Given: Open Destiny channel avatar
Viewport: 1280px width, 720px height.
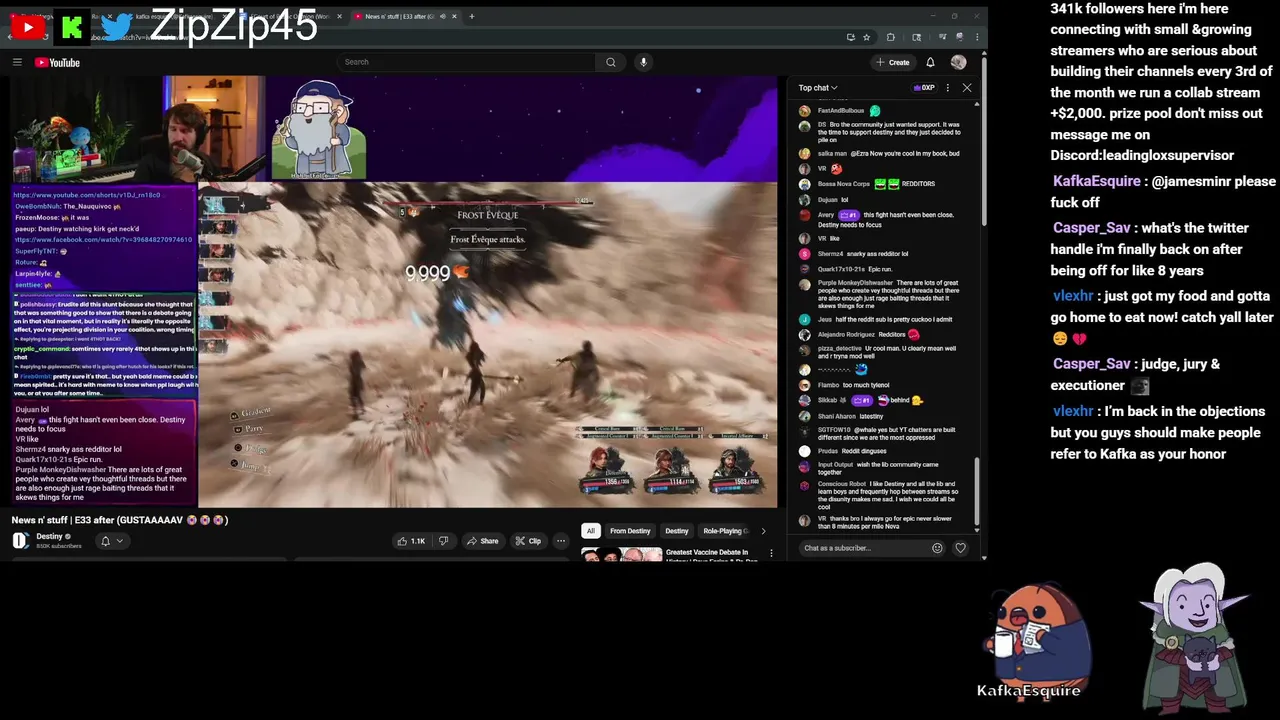Looking at the screenshot, I should [x=20, y=541].
